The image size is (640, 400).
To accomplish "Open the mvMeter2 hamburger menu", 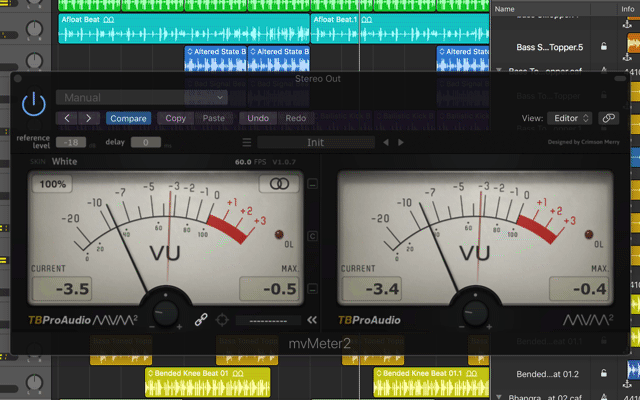I will [247, 142].
